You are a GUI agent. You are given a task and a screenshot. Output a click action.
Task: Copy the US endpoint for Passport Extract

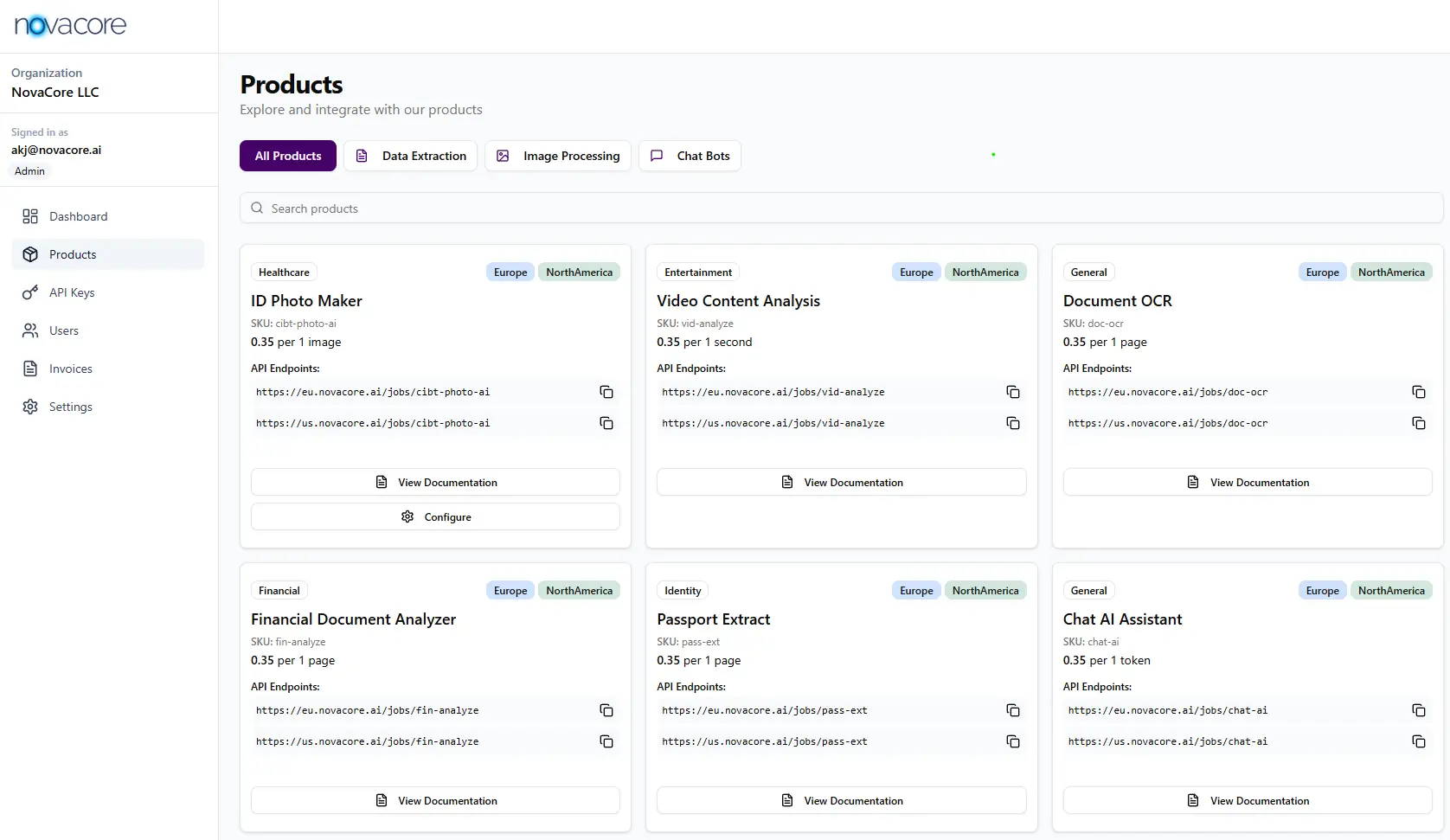click(x=1013, y=741)
